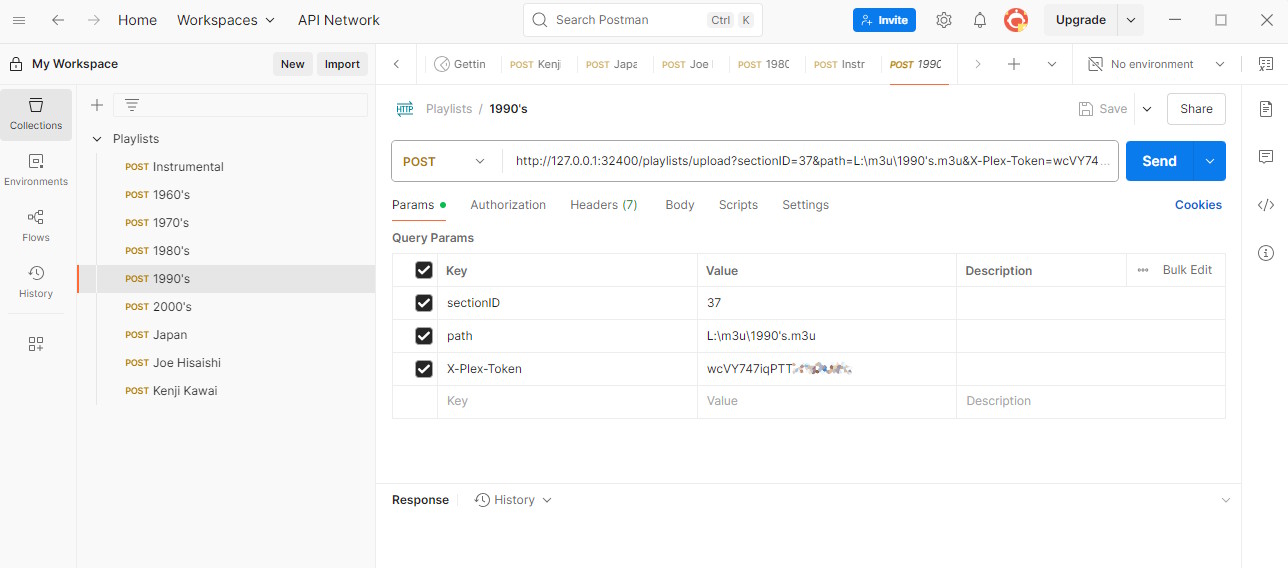
Task: Uncheck the sectionID query parameter
Action: [424, 303]
